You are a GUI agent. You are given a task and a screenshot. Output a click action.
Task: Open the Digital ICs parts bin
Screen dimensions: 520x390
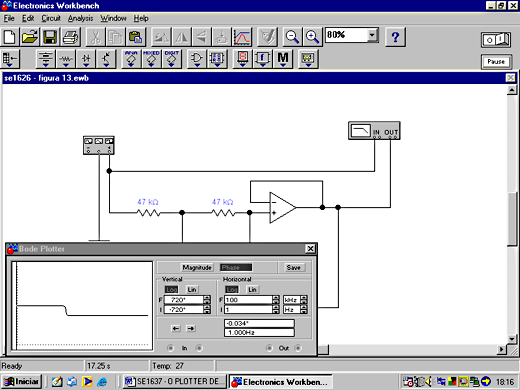pyautogui.click(x=172, y=59)
